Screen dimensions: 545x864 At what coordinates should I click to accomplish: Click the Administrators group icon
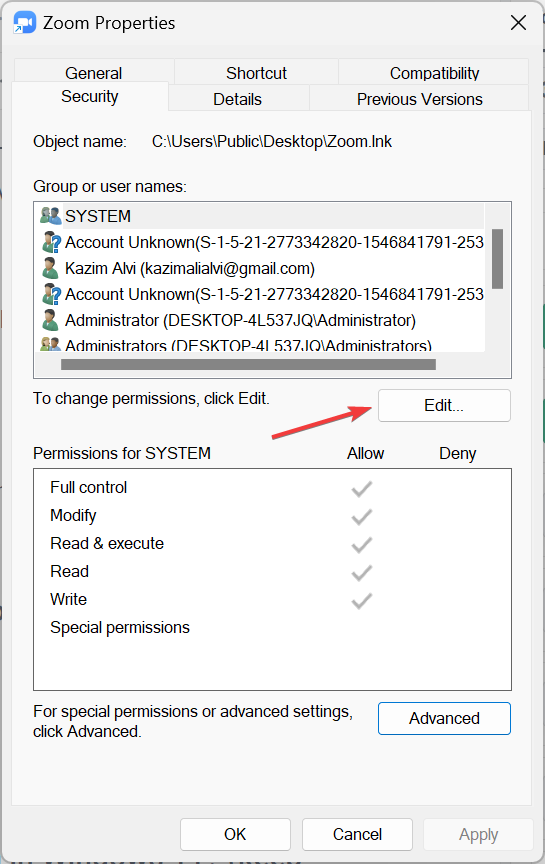pos(51,344)
